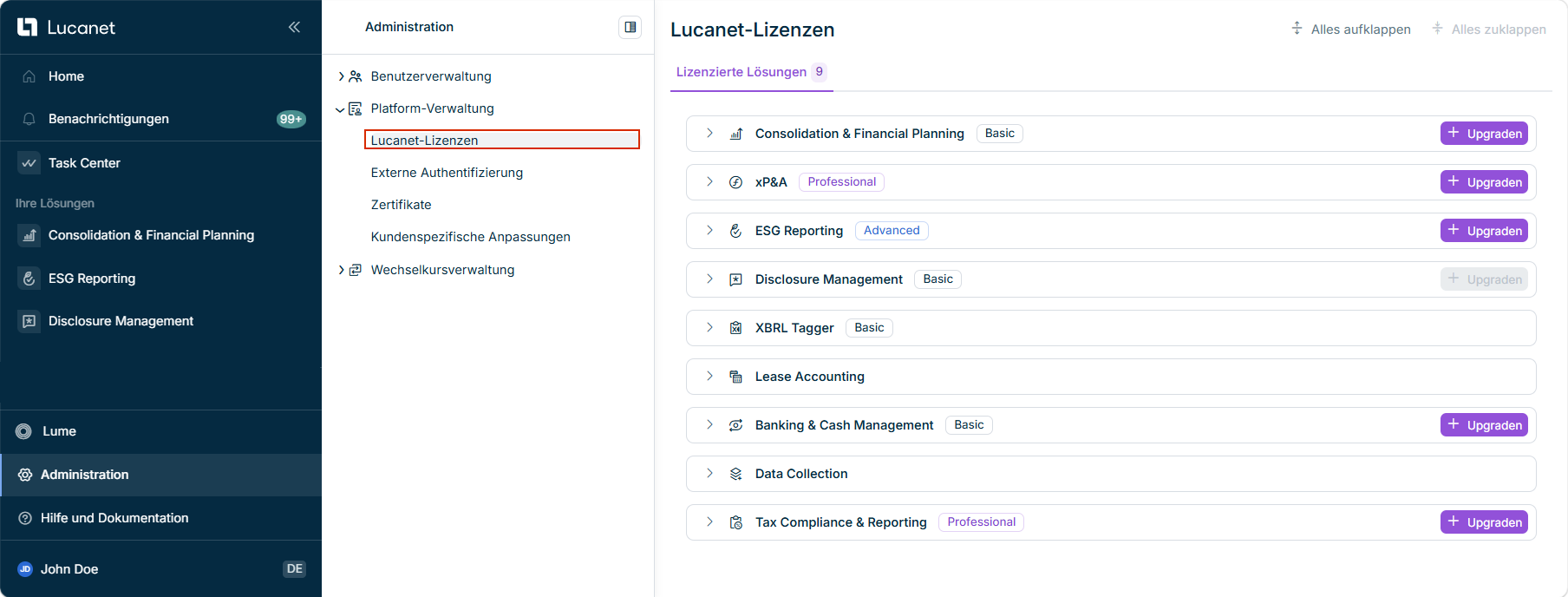Click the Task Center checkmark icon
The width and height of the screenshot is (1568, 597).
(29, 163)
